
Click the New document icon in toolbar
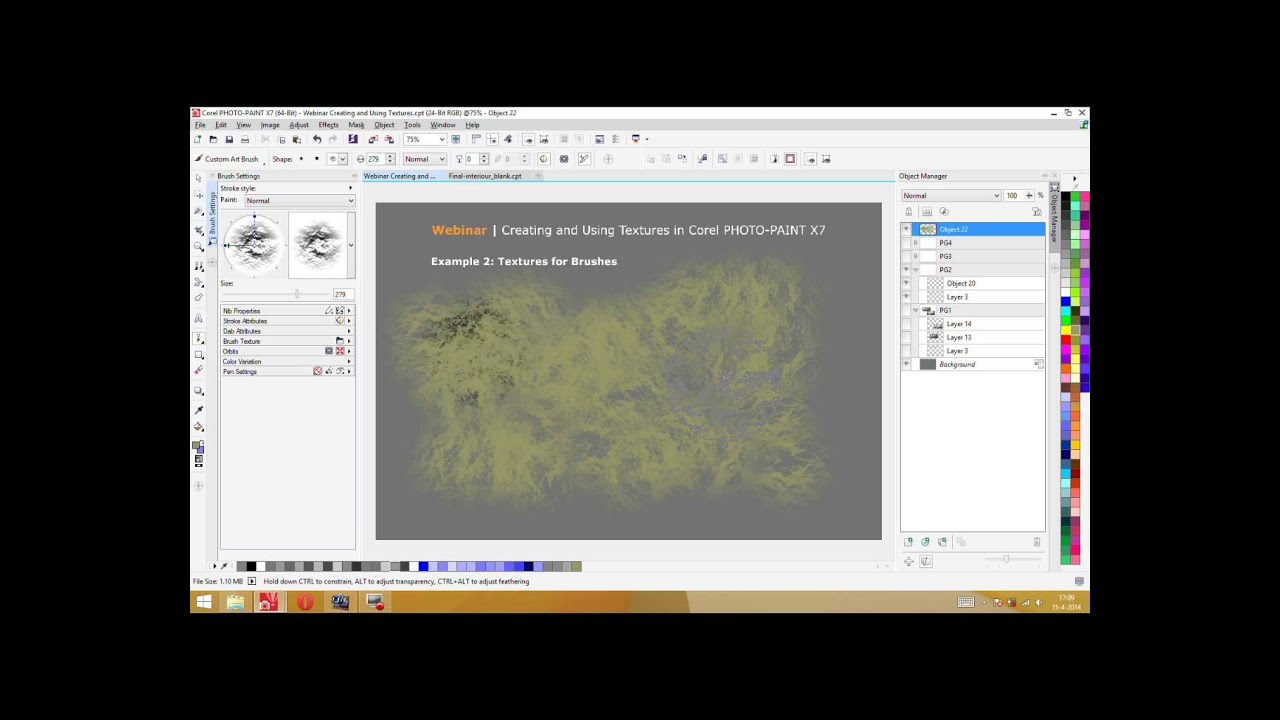click(198, 140)
